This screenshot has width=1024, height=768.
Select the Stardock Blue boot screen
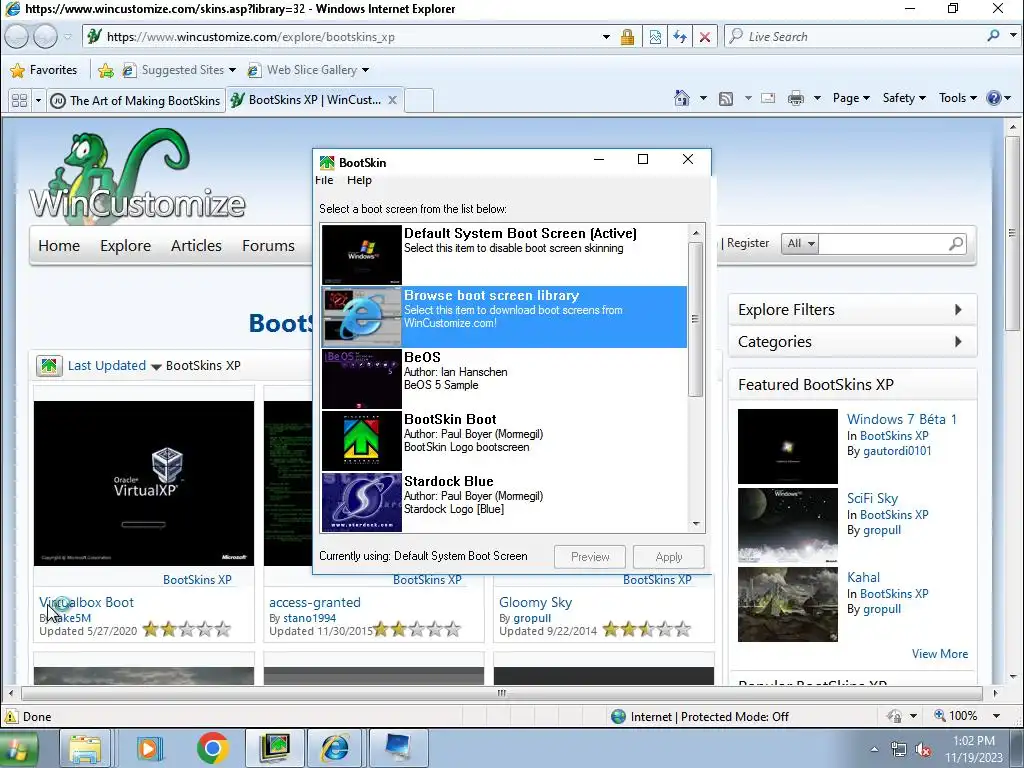click(504, 502)
